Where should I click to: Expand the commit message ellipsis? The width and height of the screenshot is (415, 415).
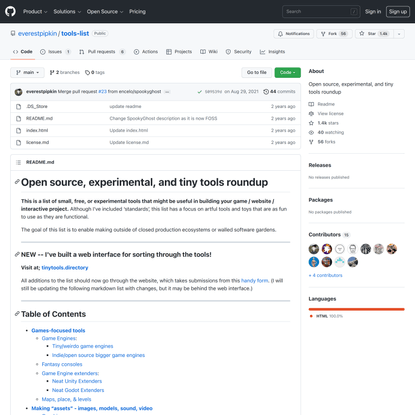[167, 92]
